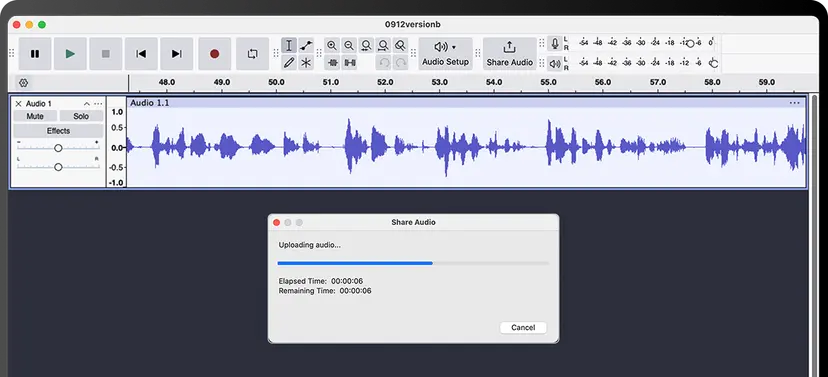Click the upload progress bar
Image resolution: width=828 pixels, height=377 pixels.
413,262
